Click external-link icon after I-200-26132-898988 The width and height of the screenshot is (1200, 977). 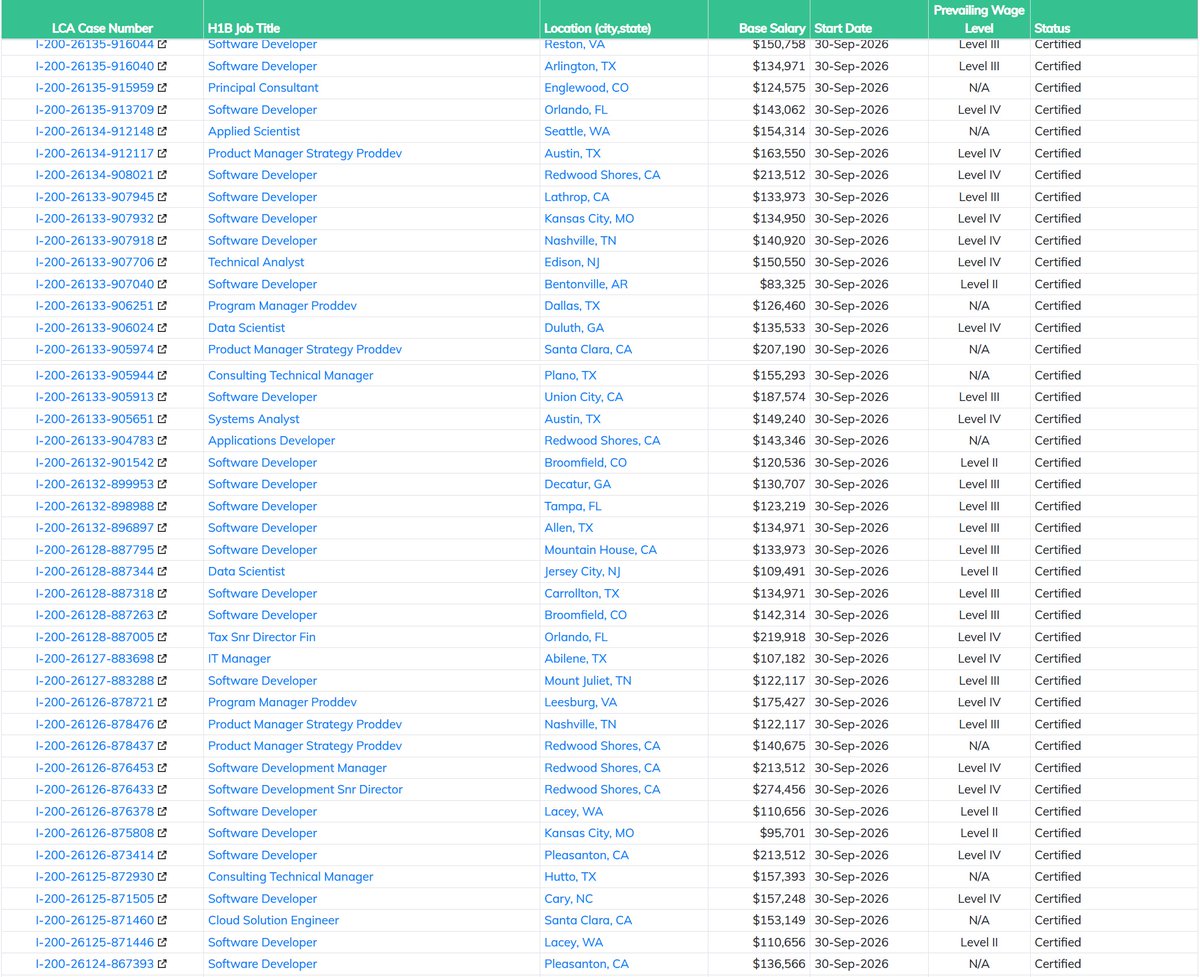click(x=162, y=506)
